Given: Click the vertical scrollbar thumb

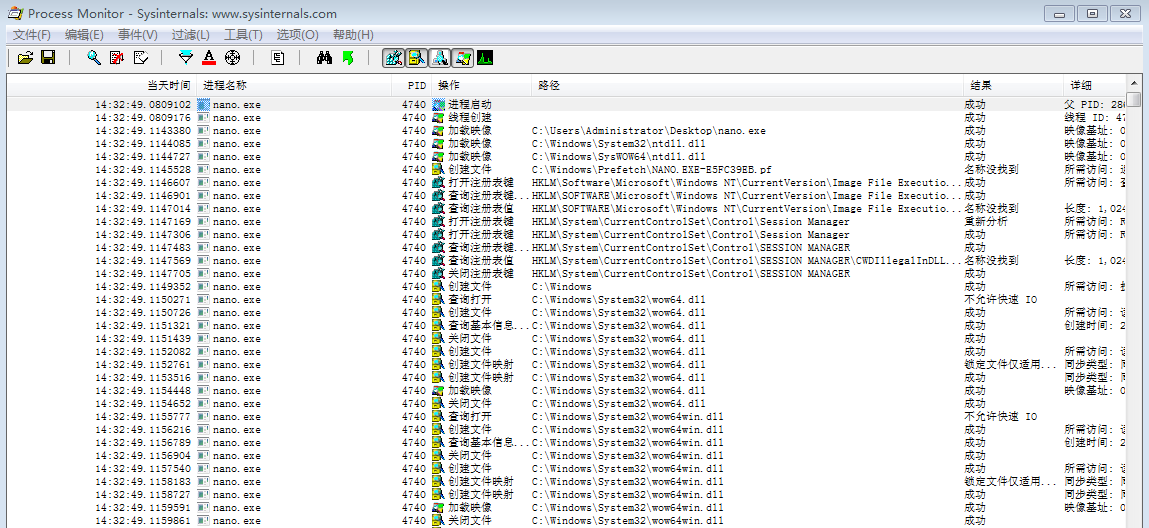Looking at the screenshot, I should [x=1134, y=100].
